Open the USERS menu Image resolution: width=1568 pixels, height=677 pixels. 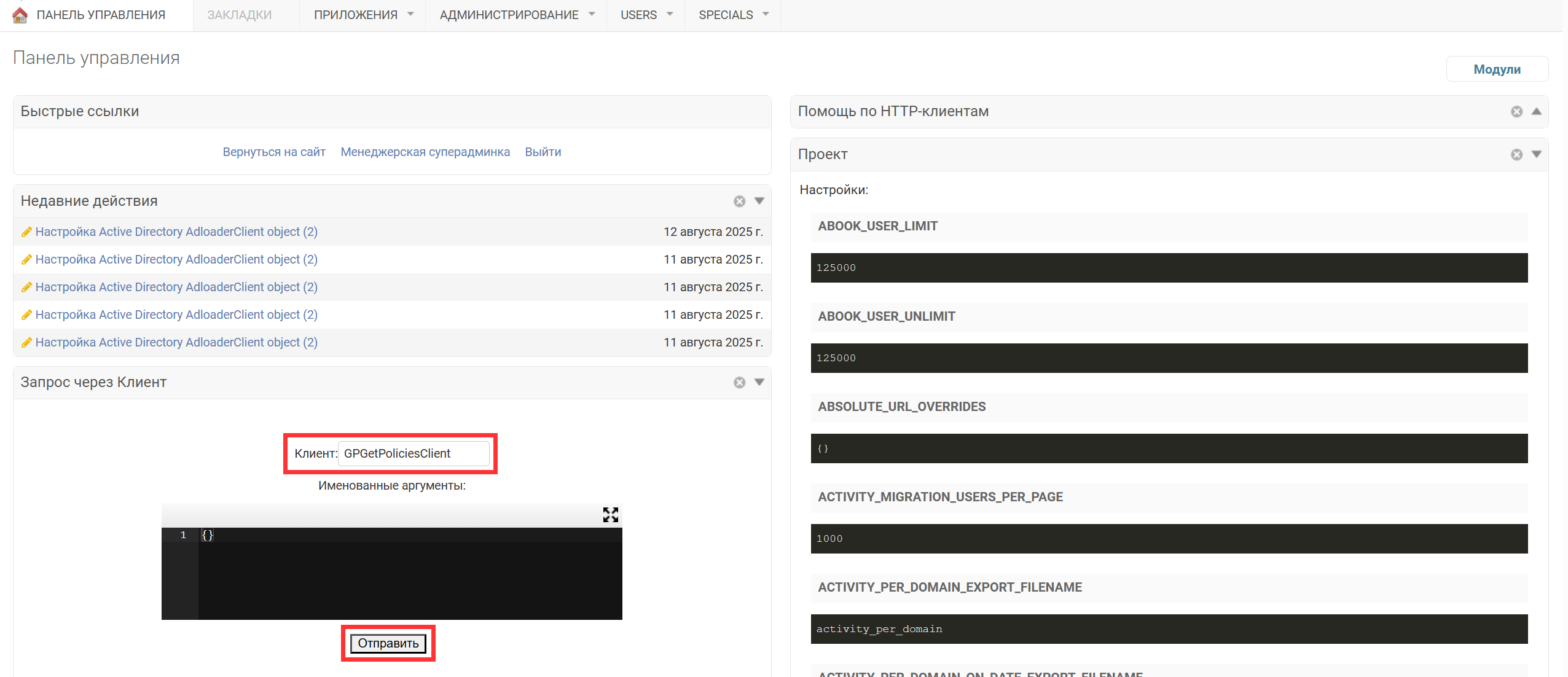click(646, 15)
